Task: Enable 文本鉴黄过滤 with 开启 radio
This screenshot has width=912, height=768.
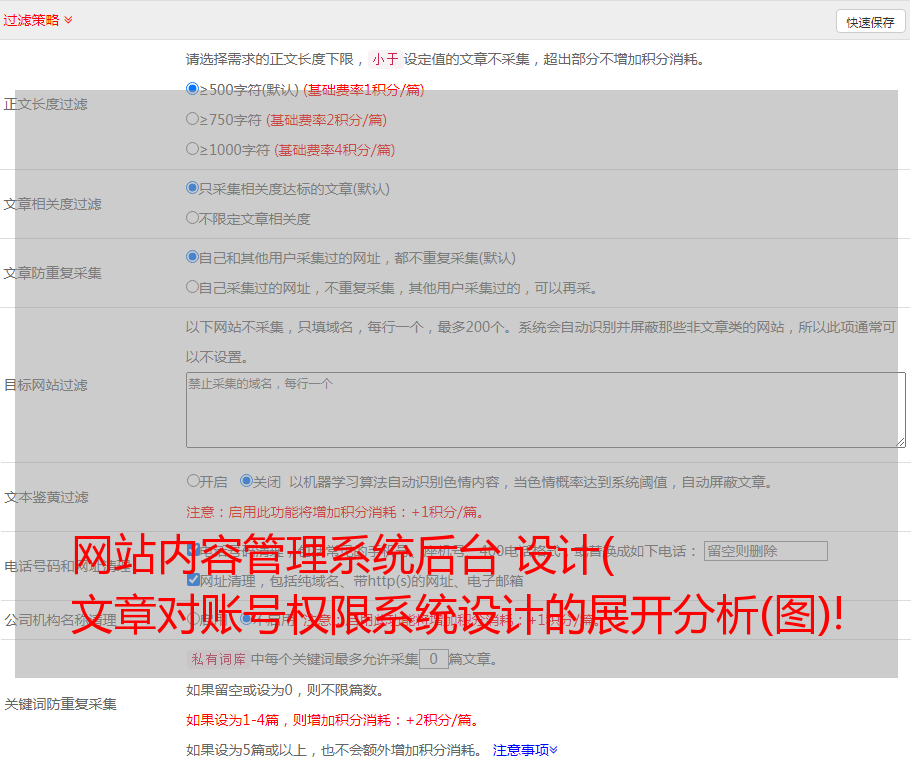Action: coord(193,481)
